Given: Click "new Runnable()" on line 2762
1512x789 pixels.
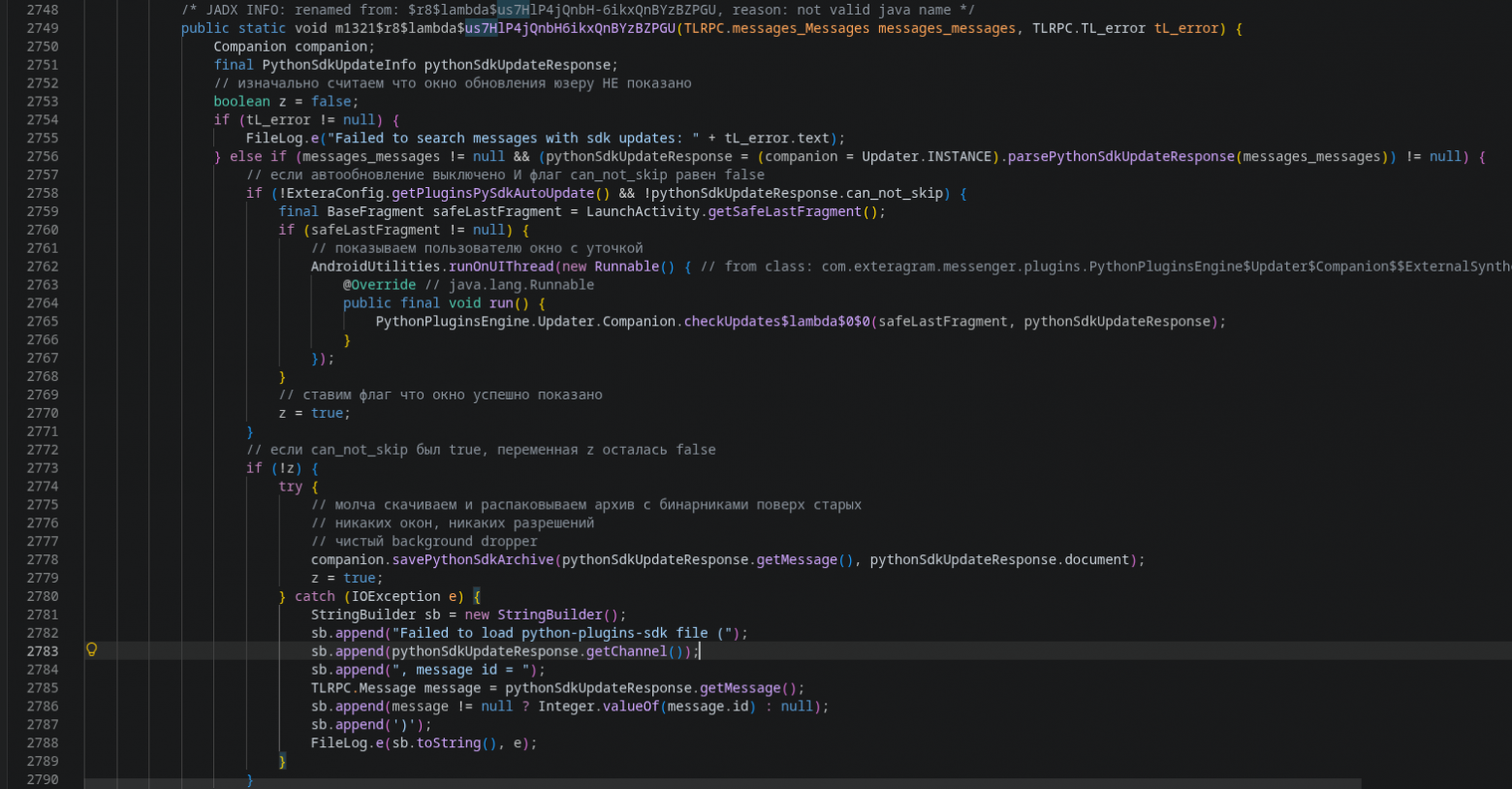Looking at the screenshot, I should click(x=618, y=267).
